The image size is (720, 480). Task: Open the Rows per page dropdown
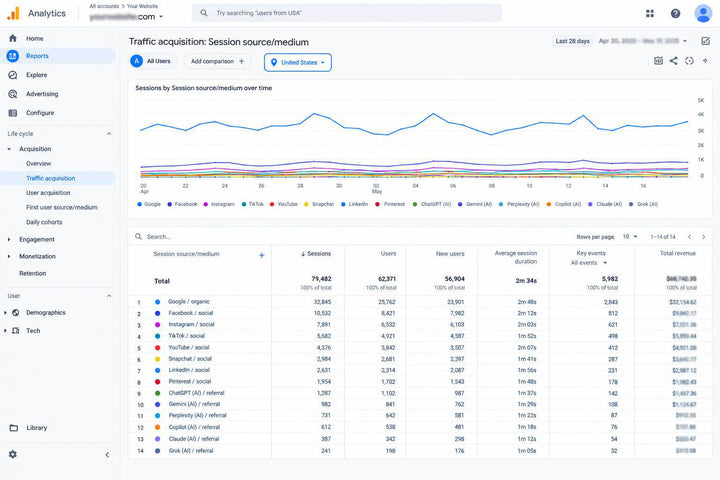coord(630,237)
